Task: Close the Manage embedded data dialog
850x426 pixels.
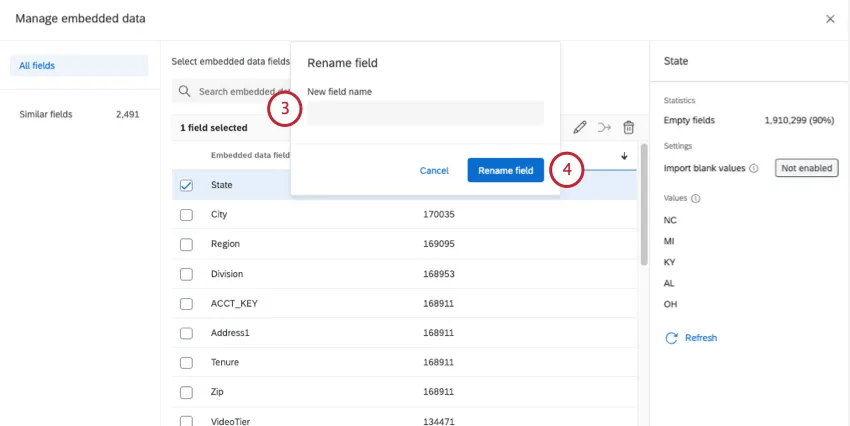Action: [829, 19]
